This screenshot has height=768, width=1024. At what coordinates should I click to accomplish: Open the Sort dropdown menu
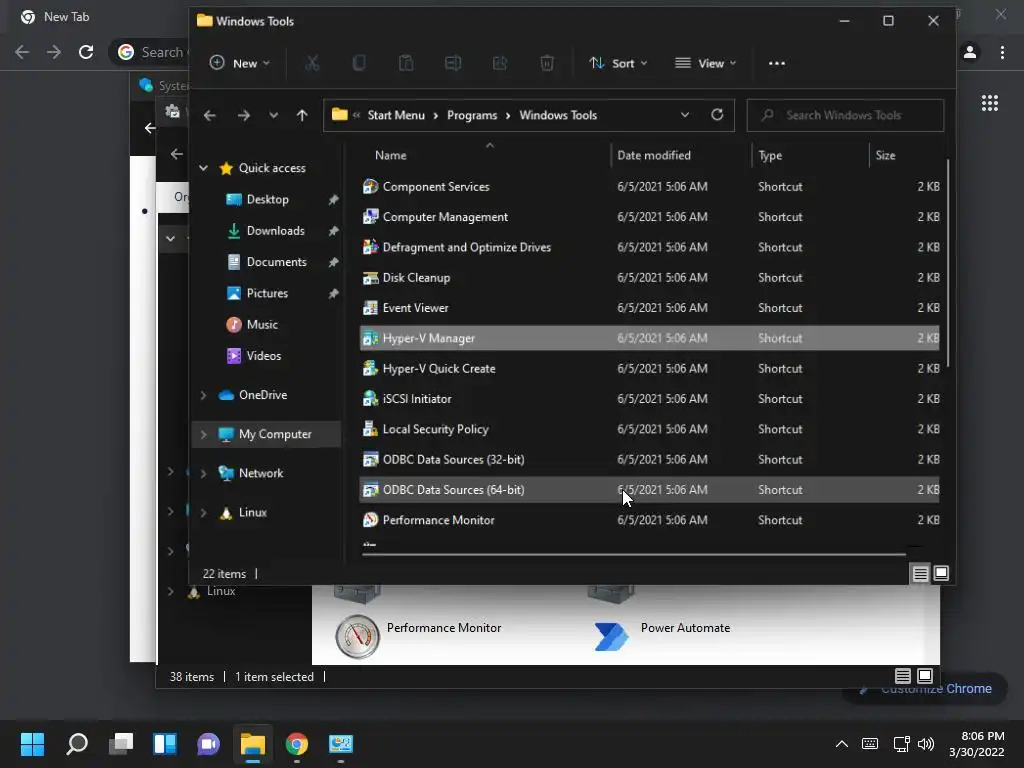tap(618, 63)
